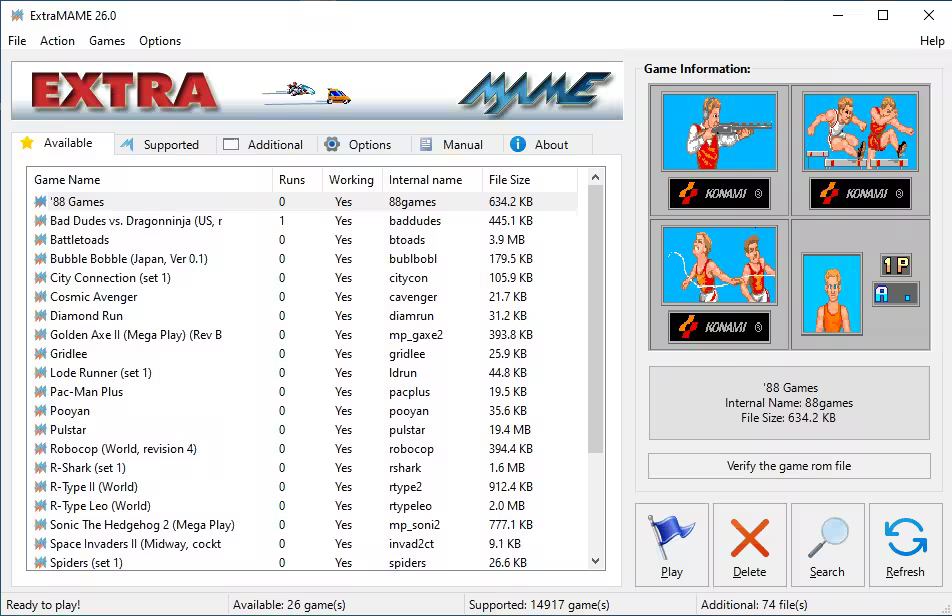
Task: Click the star icon on Available tab
Action: 27,143
